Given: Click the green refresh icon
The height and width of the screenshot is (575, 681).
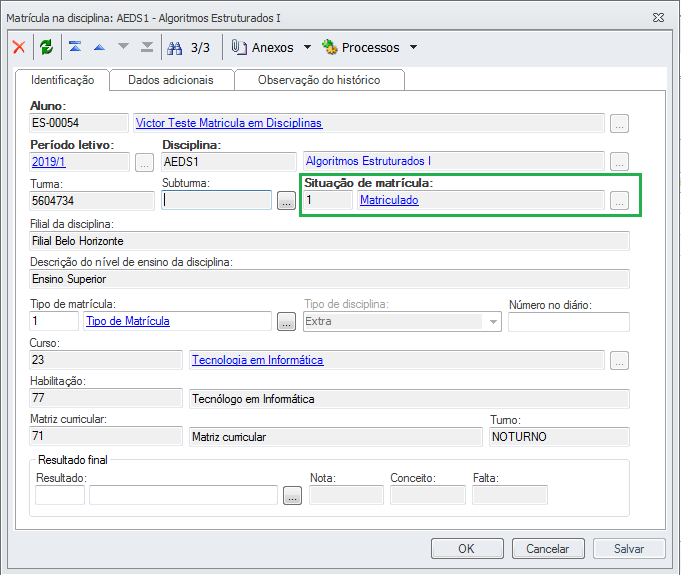Looking at the screenshot, I should (x=46, y=47).
